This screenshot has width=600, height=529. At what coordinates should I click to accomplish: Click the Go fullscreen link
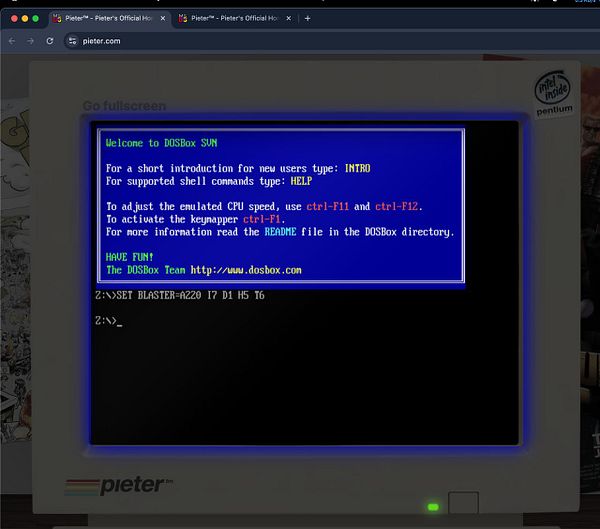[124, 106]
